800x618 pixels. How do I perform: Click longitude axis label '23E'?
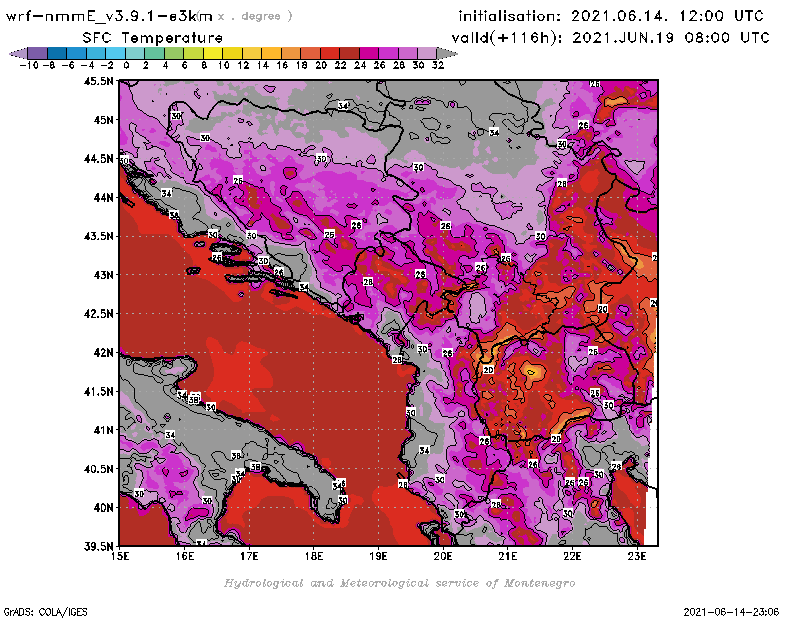637,556
